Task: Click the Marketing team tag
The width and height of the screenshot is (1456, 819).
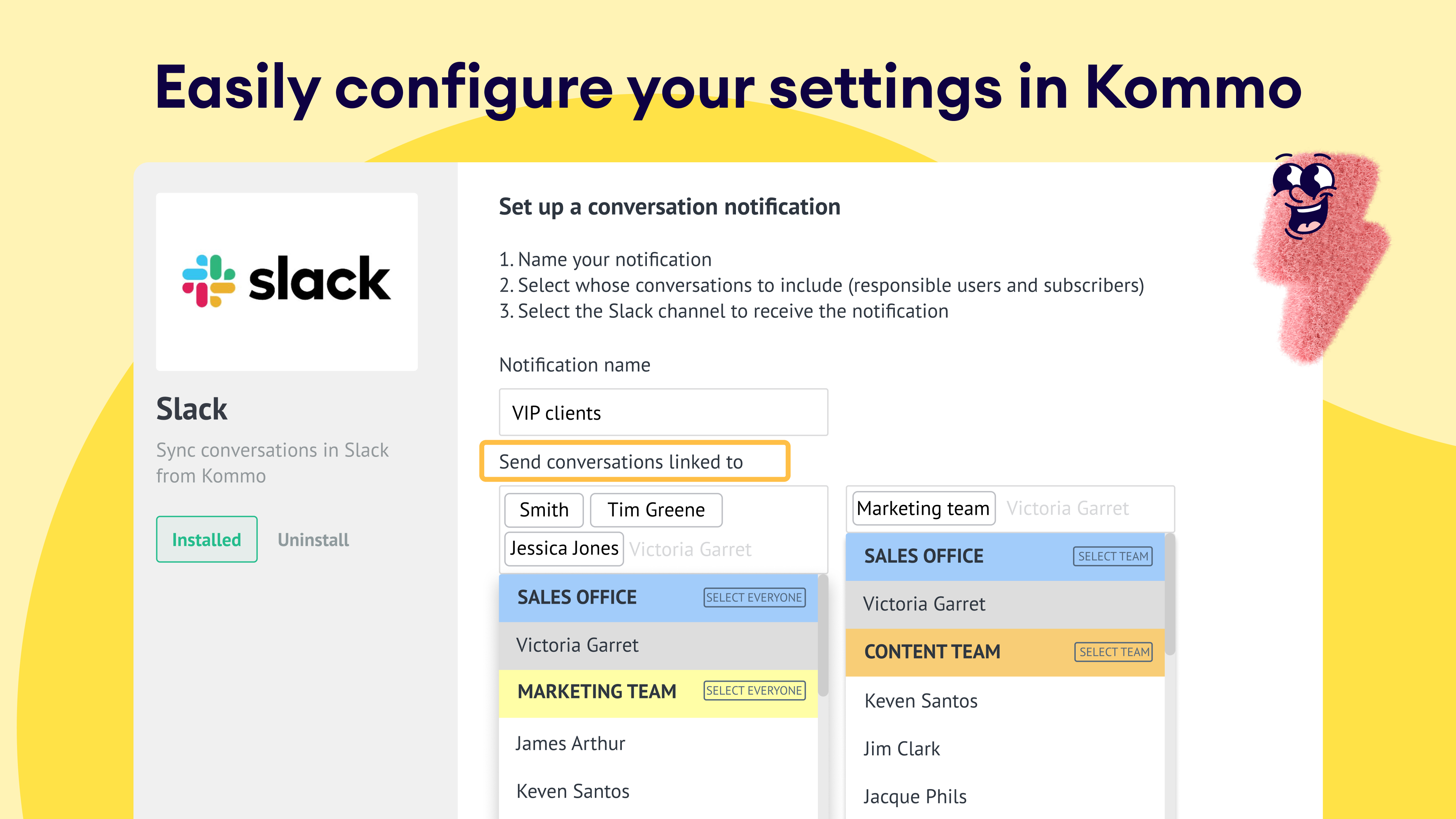Action: [x=923, y=508]
